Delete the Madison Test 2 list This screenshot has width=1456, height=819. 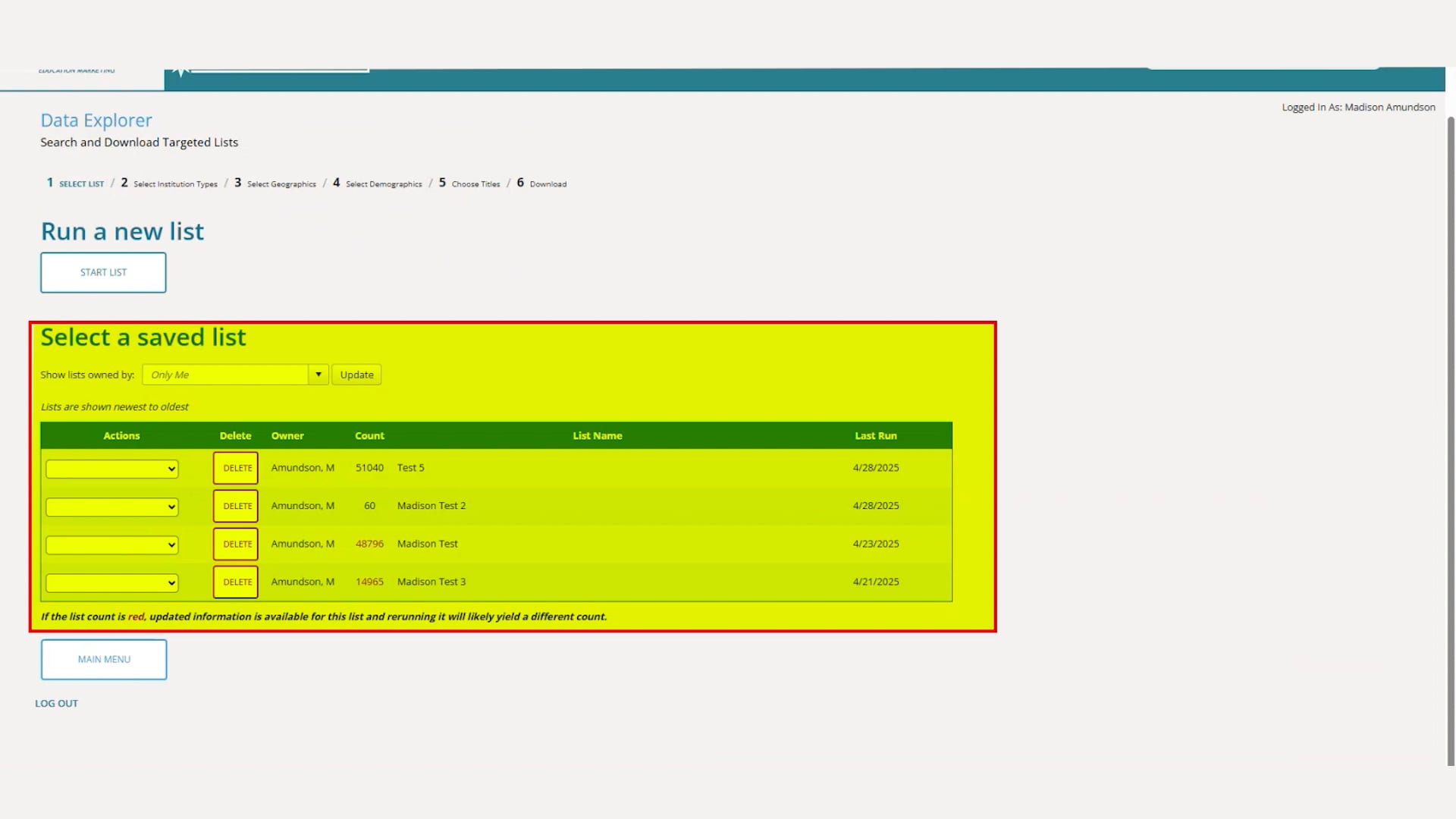[x=236, y=506]
